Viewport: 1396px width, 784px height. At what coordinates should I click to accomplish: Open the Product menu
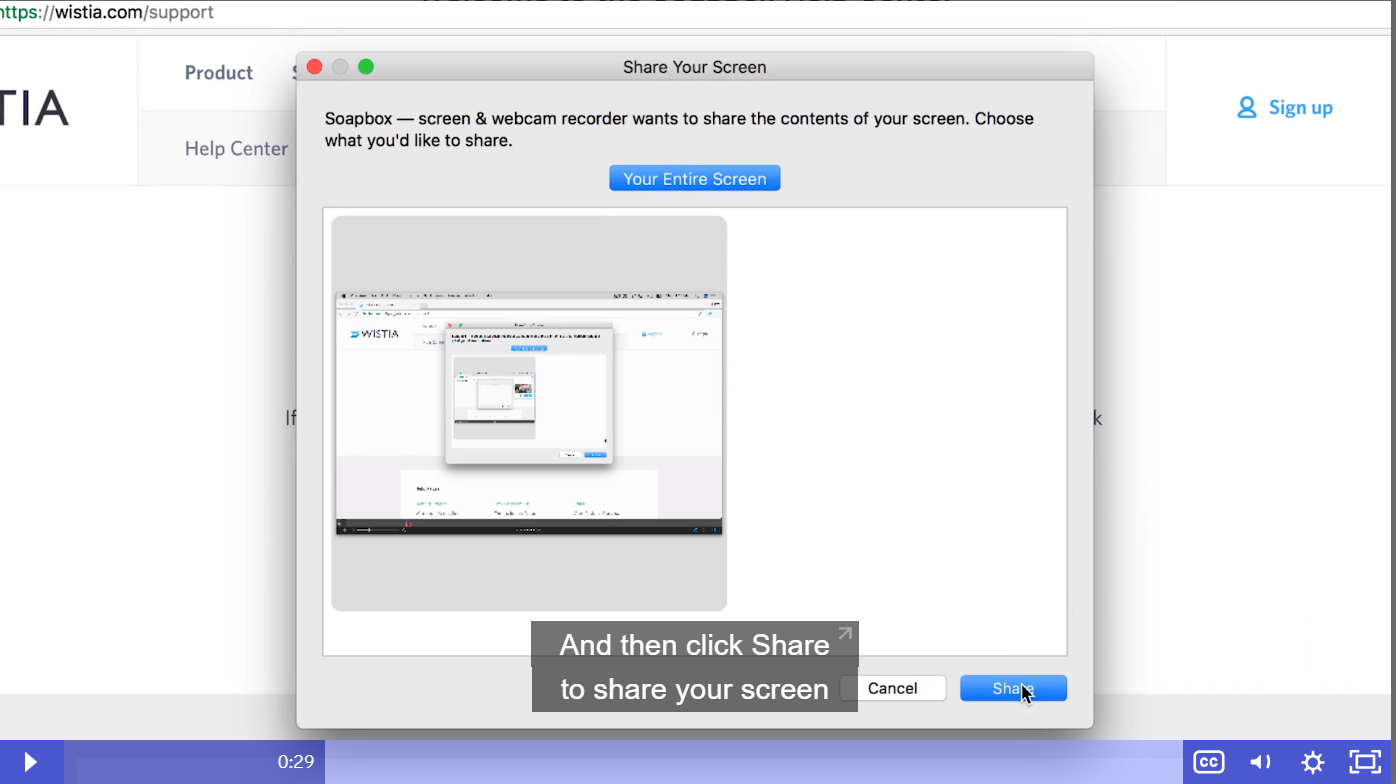pos(219,73)
